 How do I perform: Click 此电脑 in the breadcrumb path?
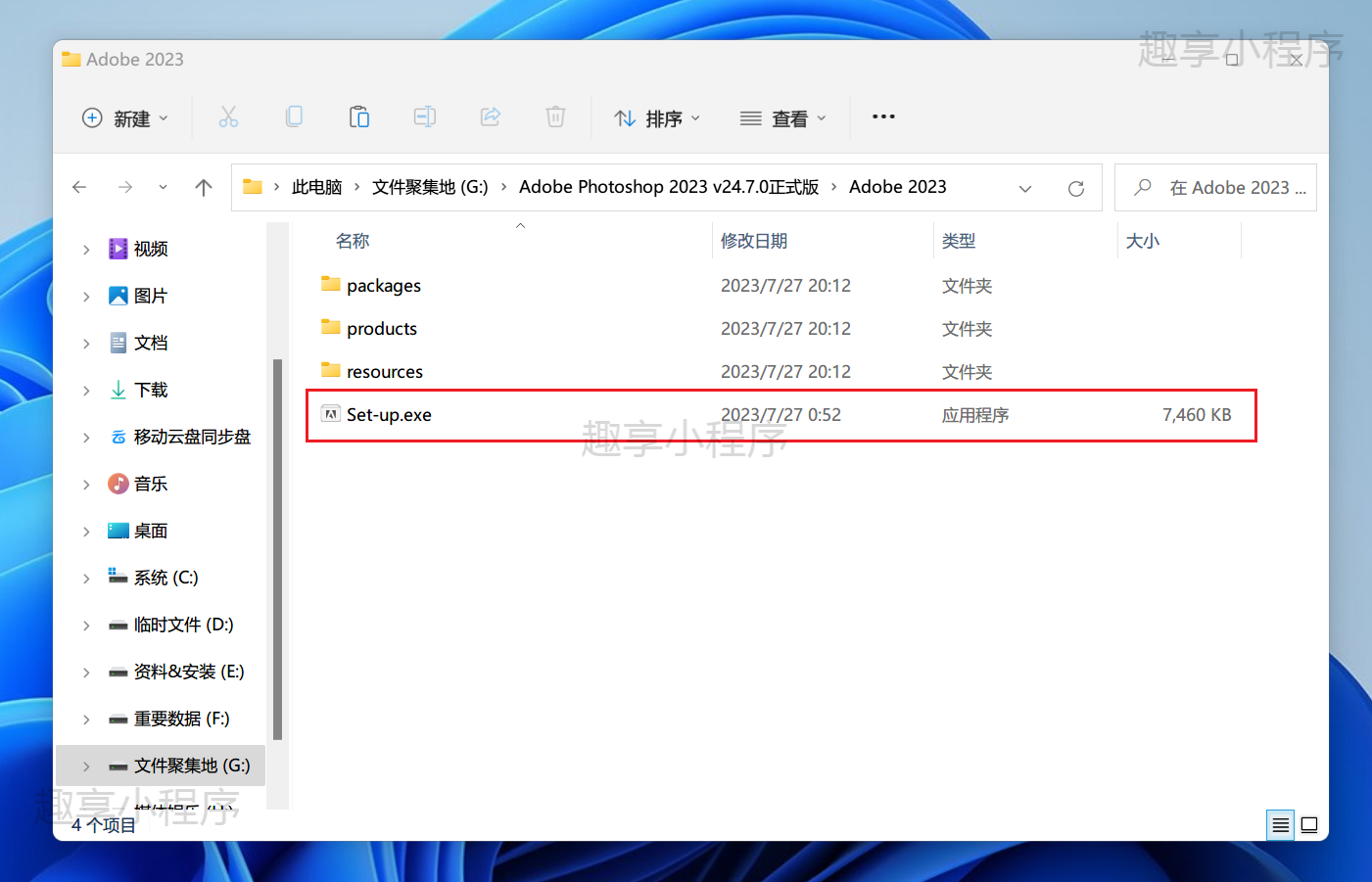pyautogui.click(x=316, y=187)
